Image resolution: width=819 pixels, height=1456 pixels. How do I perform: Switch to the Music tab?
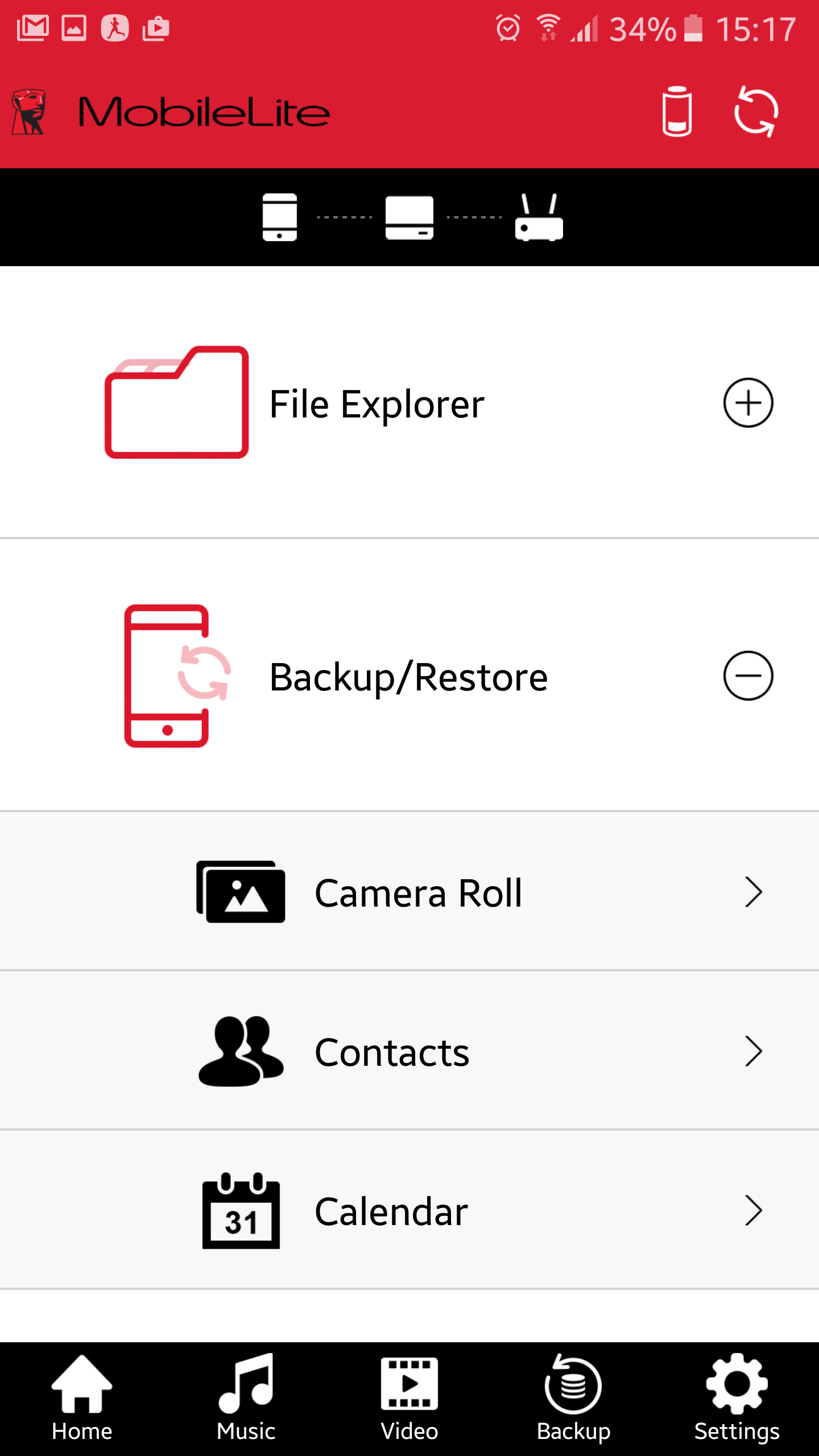tap(246, 1399)
